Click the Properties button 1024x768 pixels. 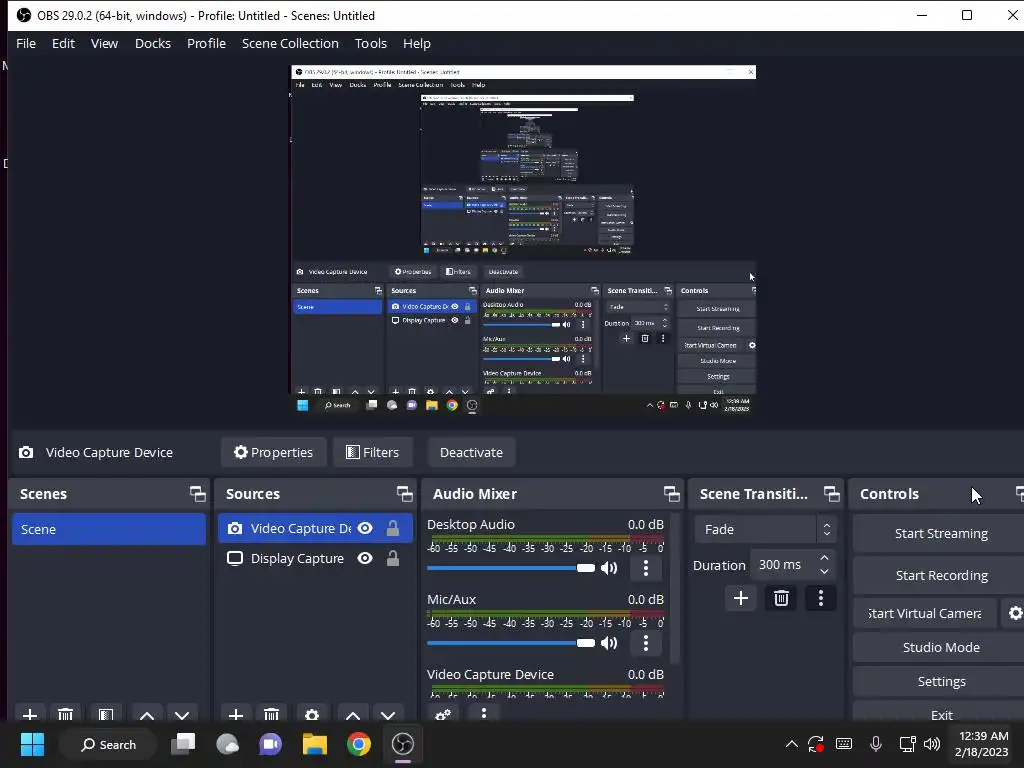point(274,452)
